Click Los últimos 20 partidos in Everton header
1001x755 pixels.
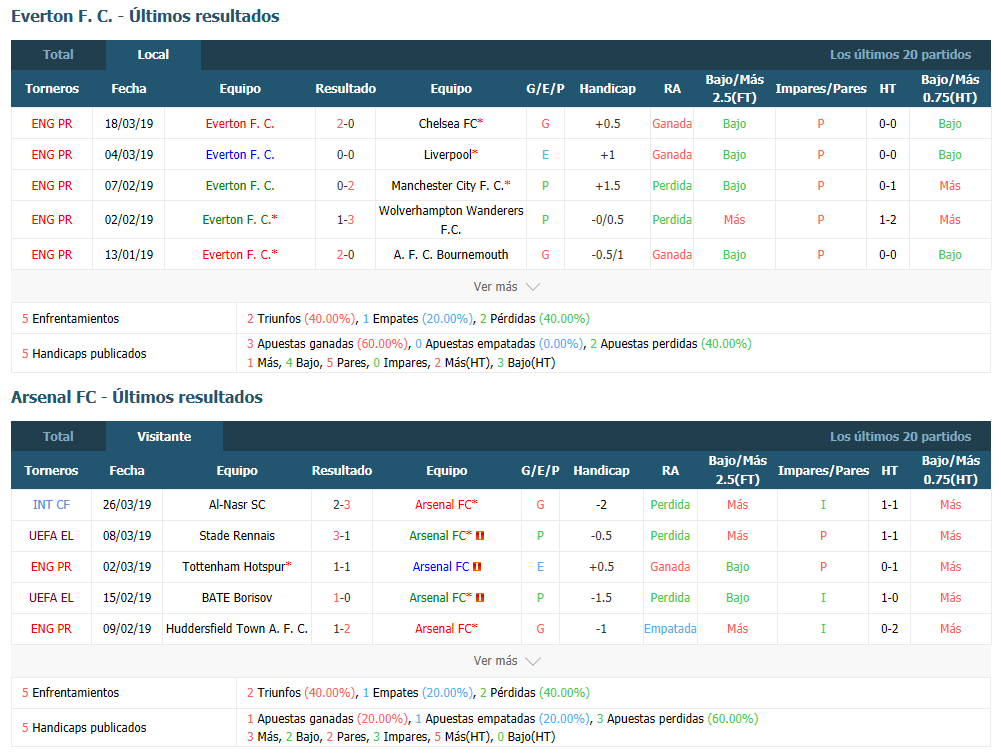click(x=900, y=55)
